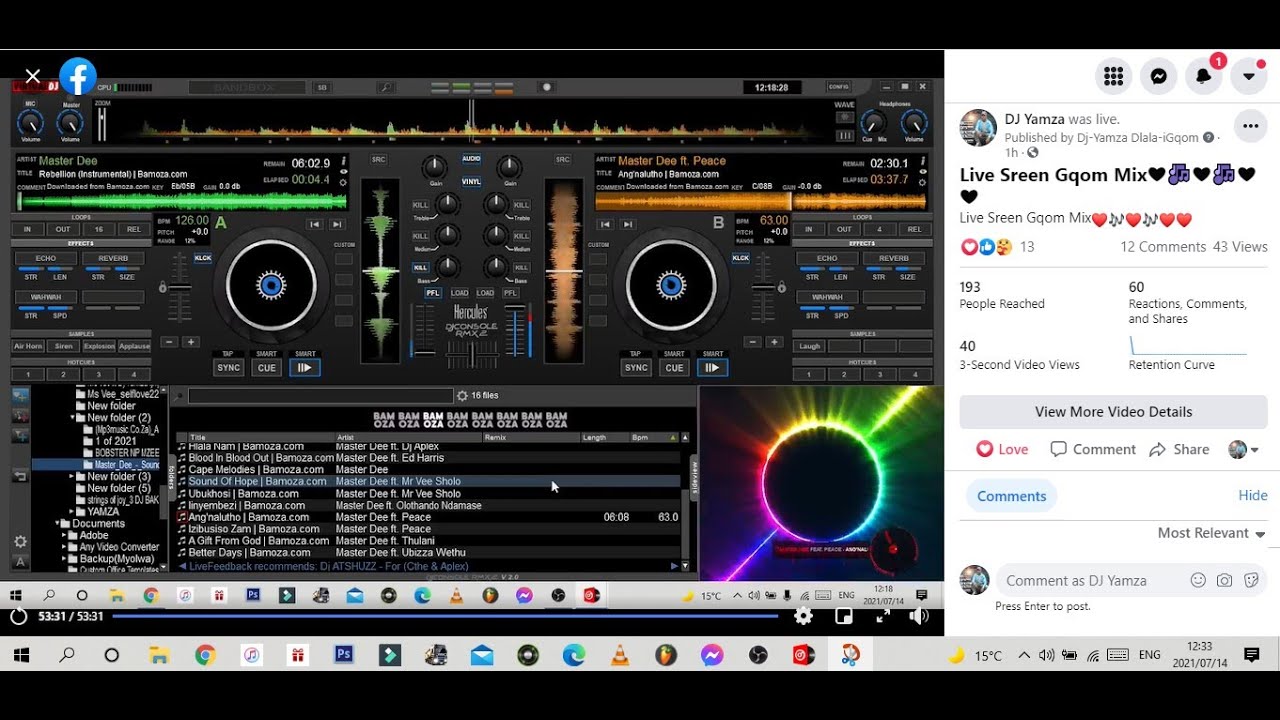Skip to previous track on deck A

[315, 224]
